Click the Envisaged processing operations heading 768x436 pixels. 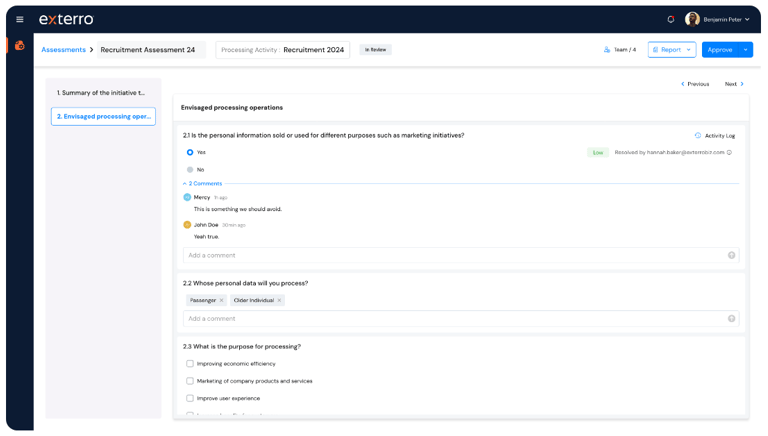(x=232, y=107)
